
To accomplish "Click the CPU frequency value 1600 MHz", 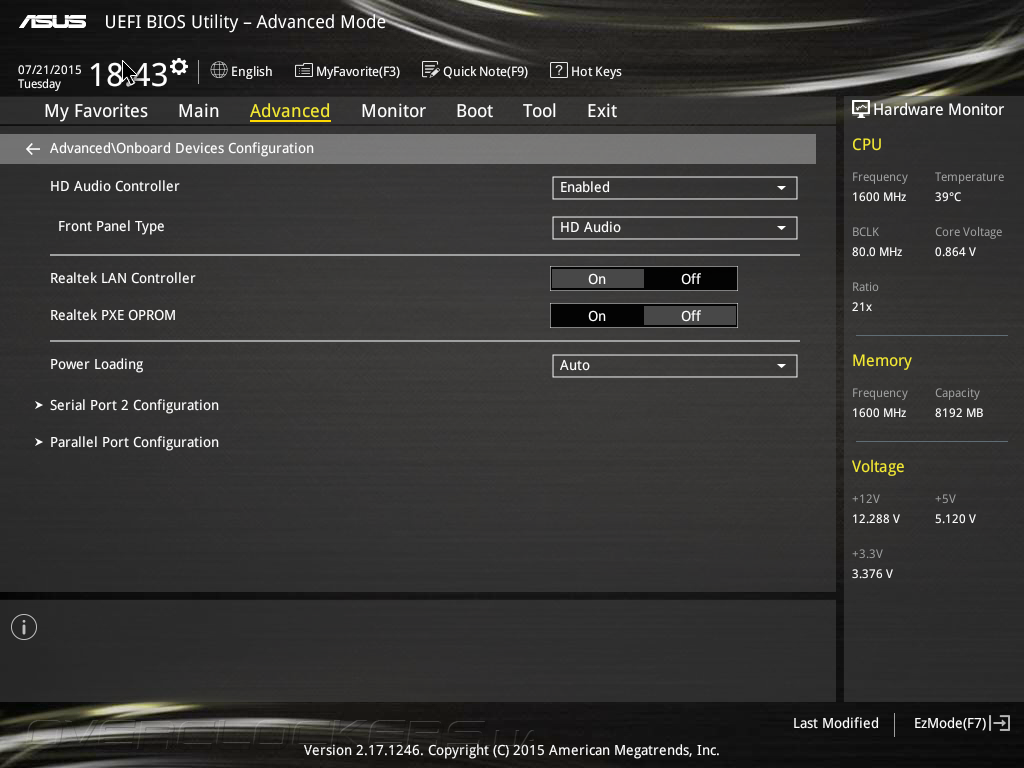I will pos(879,197).
